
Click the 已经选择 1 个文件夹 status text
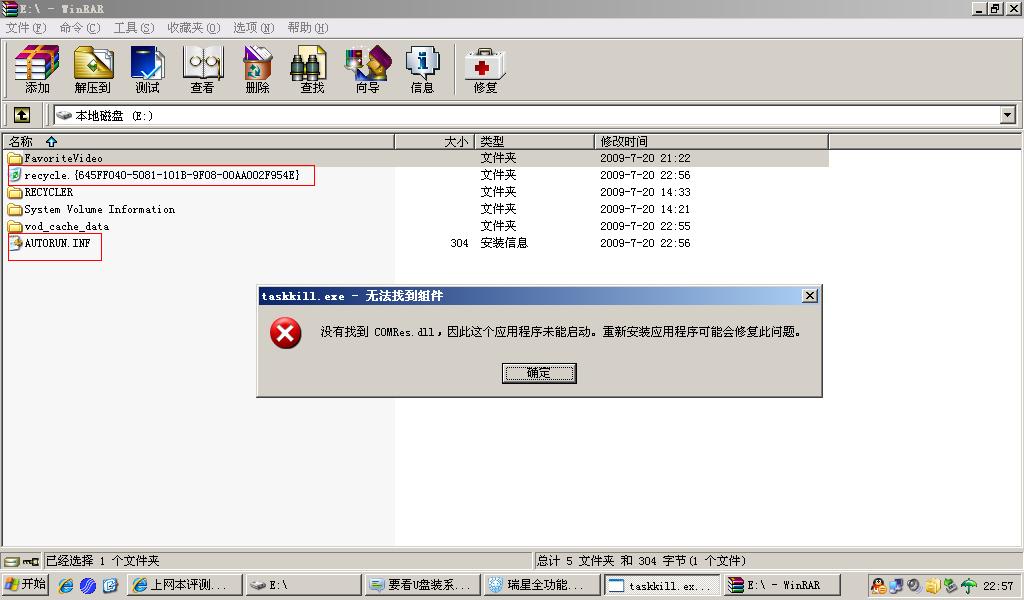[x=102, y=561]
